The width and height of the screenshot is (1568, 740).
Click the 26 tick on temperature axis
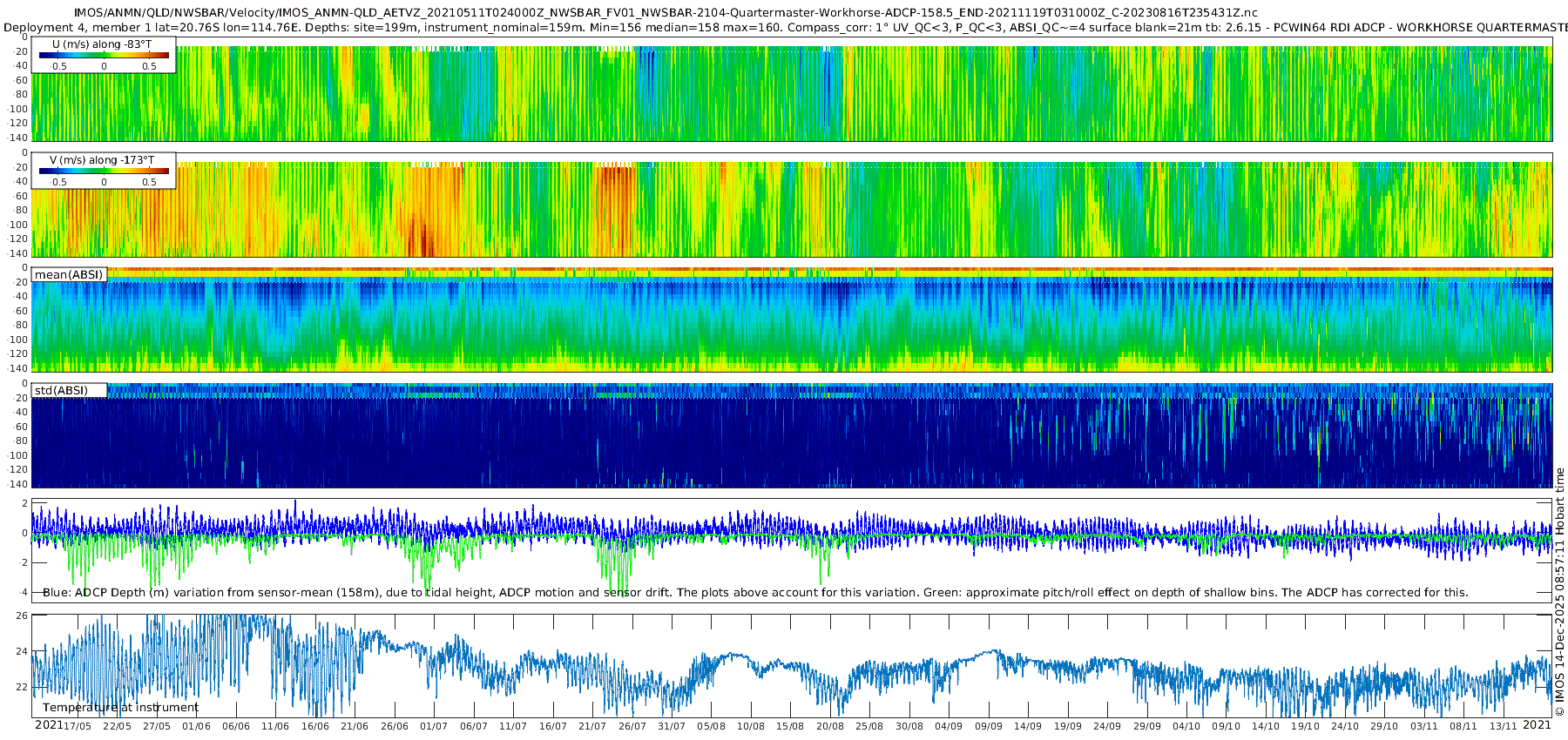pos(22,616)
